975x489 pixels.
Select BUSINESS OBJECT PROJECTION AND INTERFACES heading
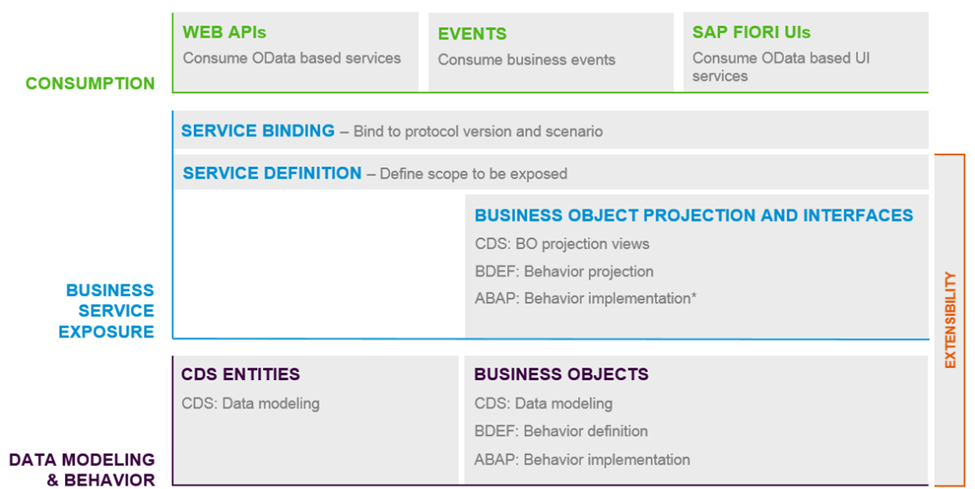(693, 215)
